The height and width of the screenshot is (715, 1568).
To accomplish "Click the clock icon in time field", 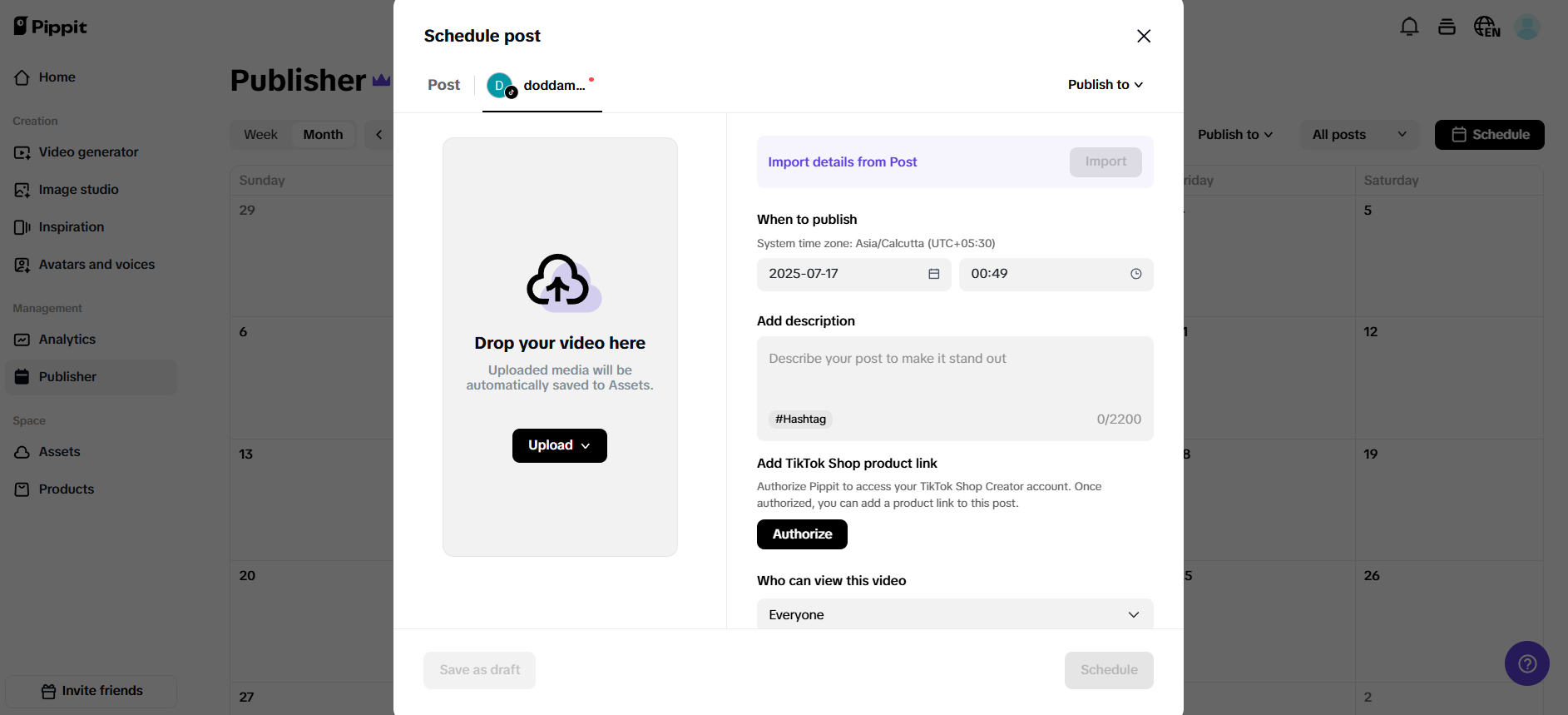I will click(1135, 274).
